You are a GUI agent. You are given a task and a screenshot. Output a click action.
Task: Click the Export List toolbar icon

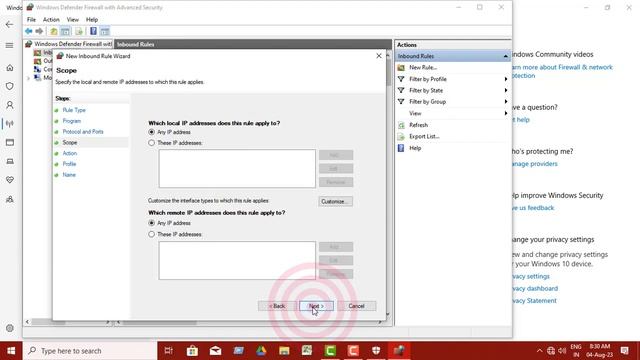(x=79, y=31)
